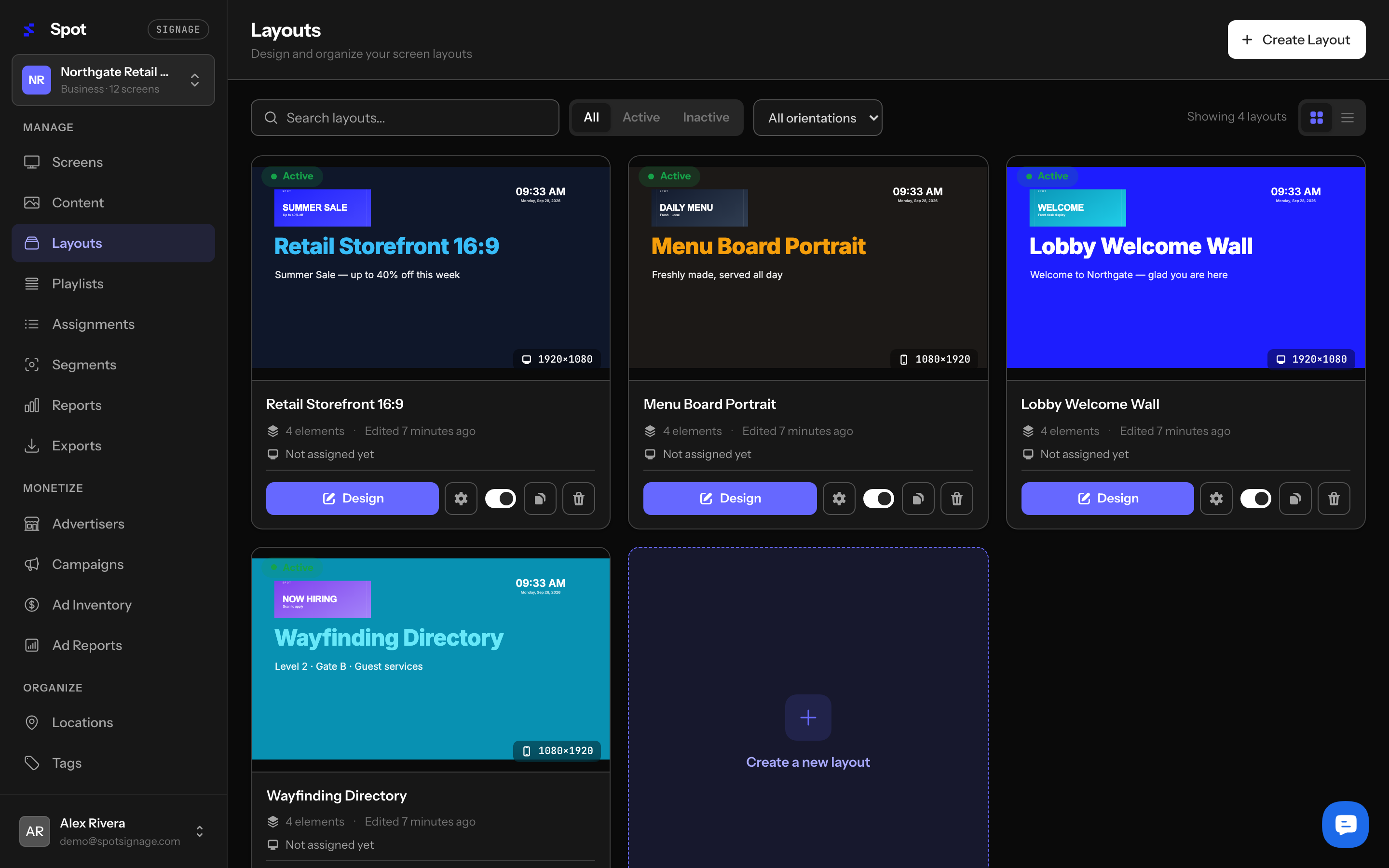Filter layouts by the Inactive tab
The image size is (1389, 868).
click(x=706, y=117)
